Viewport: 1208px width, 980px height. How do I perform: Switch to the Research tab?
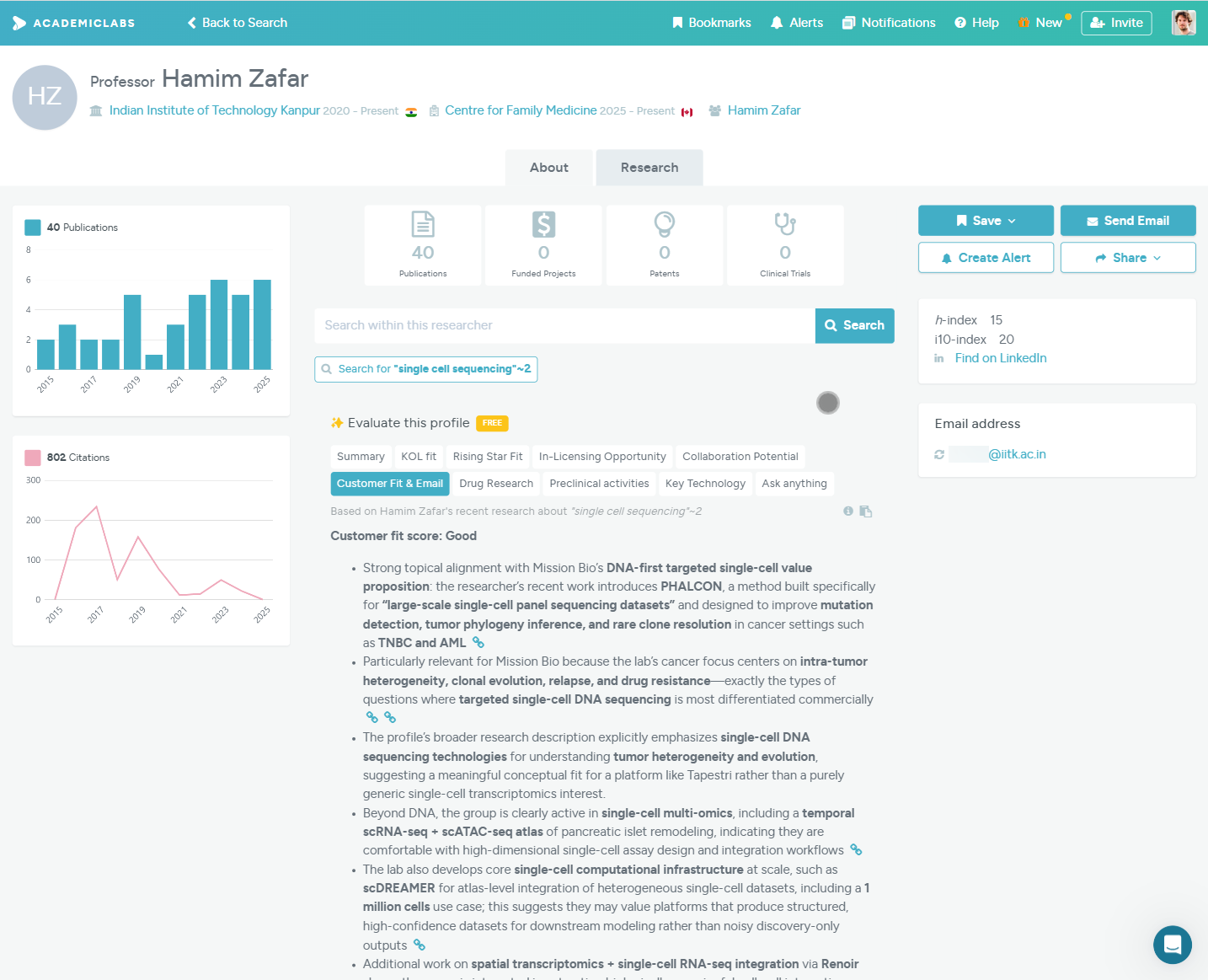coord(649,168)
